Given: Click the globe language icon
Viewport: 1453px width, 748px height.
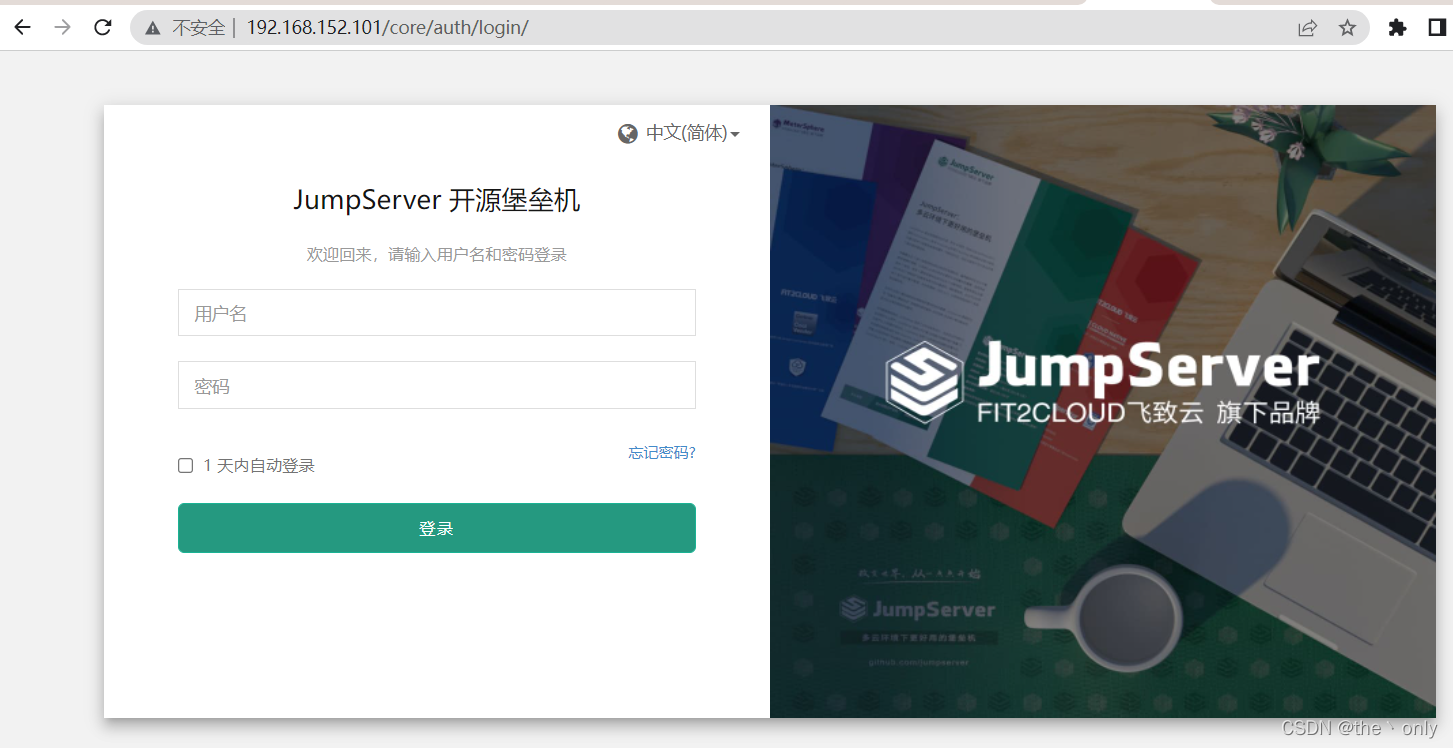Looking at the screenshot, I should click(x=628, y=134).
